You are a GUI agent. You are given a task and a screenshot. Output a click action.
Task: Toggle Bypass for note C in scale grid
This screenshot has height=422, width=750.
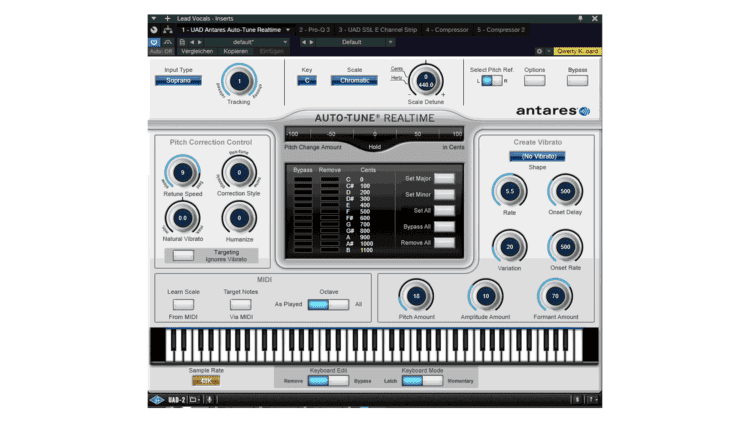(x=303, y=179)
